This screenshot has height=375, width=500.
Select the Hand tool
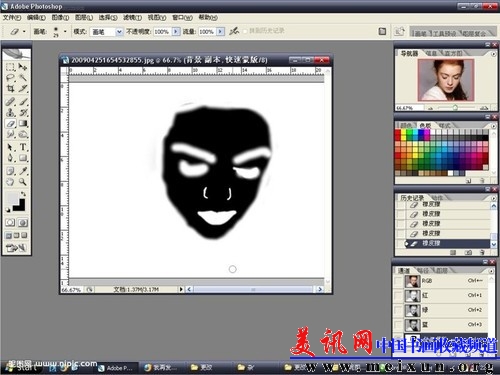click(10, 182)
